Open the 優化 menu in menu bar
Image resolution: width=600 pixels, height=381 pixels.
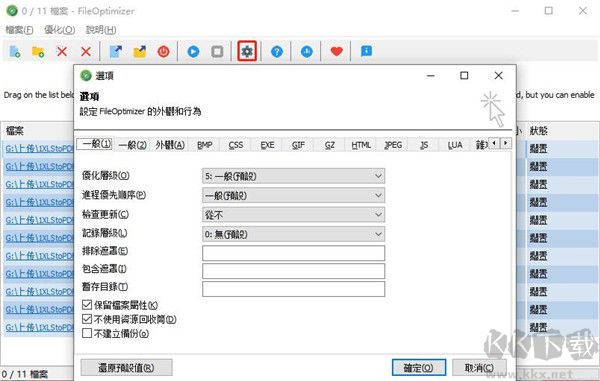coord(59,30)
